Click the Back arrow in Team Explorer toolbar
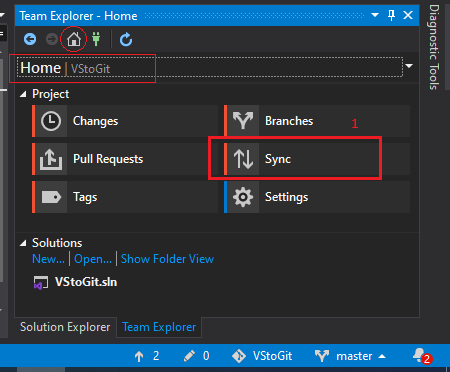This screenshot has height=372, width=450. click(x=30, y=39)
